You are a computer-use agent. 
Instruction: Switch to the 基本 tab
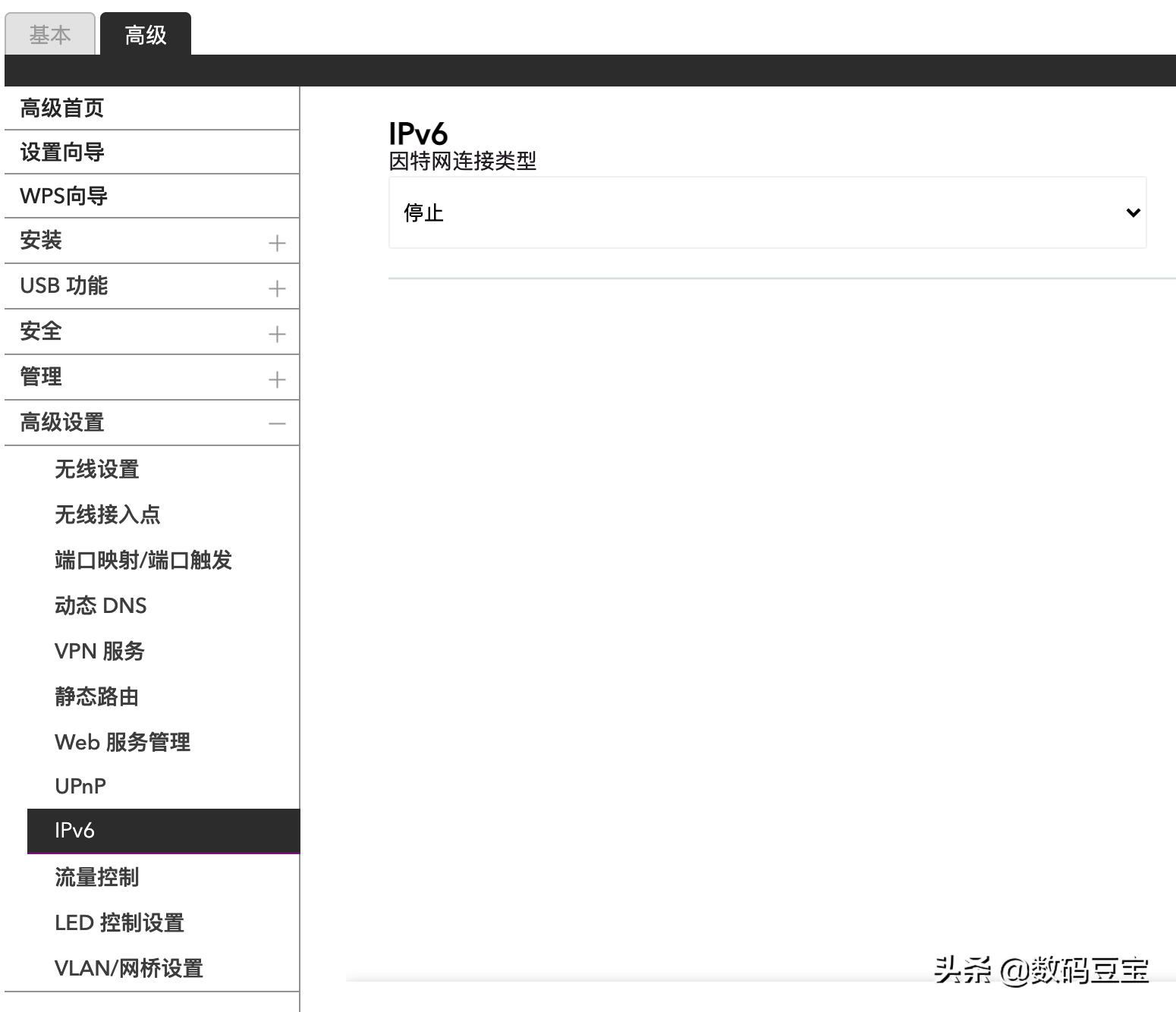point(49,33)
